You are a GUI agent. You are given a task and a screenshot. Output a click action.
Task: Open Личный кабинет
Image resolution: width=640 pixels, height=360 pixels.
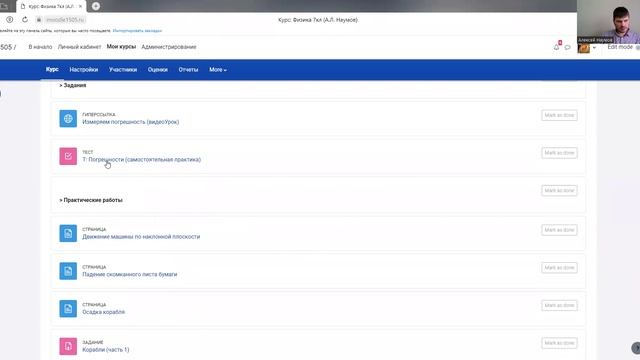[x=79, y=47]
